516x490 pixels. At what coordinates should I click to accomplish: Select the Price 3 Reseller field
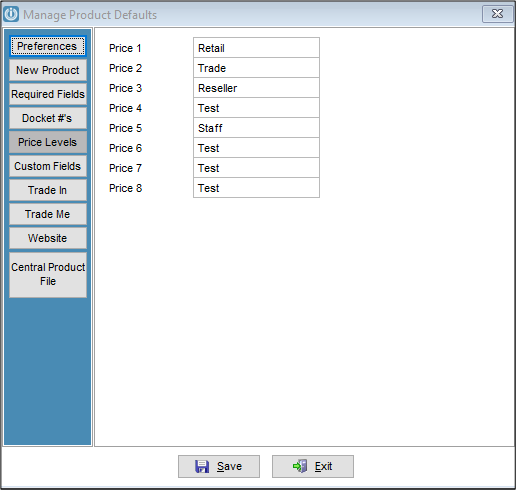point(256,88)
